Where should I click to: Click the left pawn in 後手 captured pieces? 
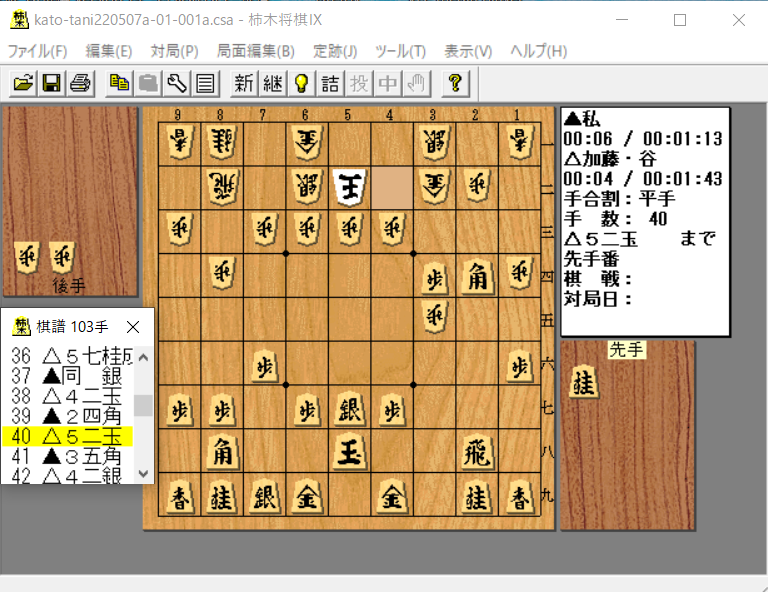pyautogui.click(x=26, y=257)
